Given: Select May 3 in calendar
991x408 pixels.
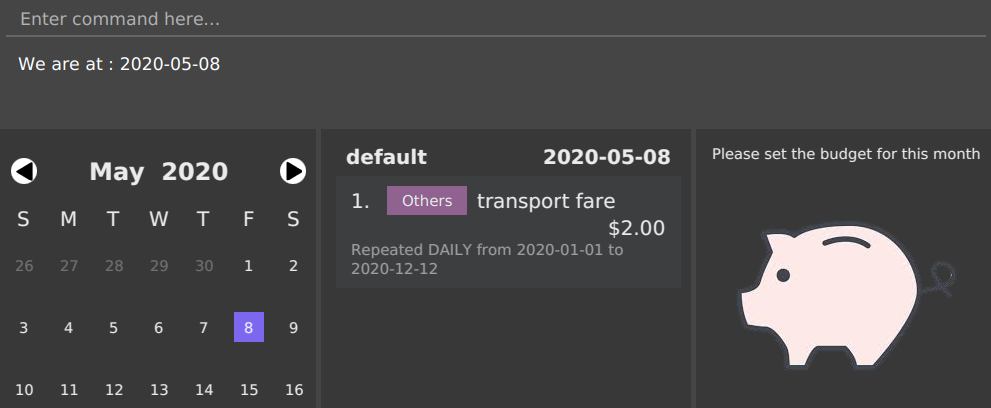Looking at the screenshot, I should [23, 327].
